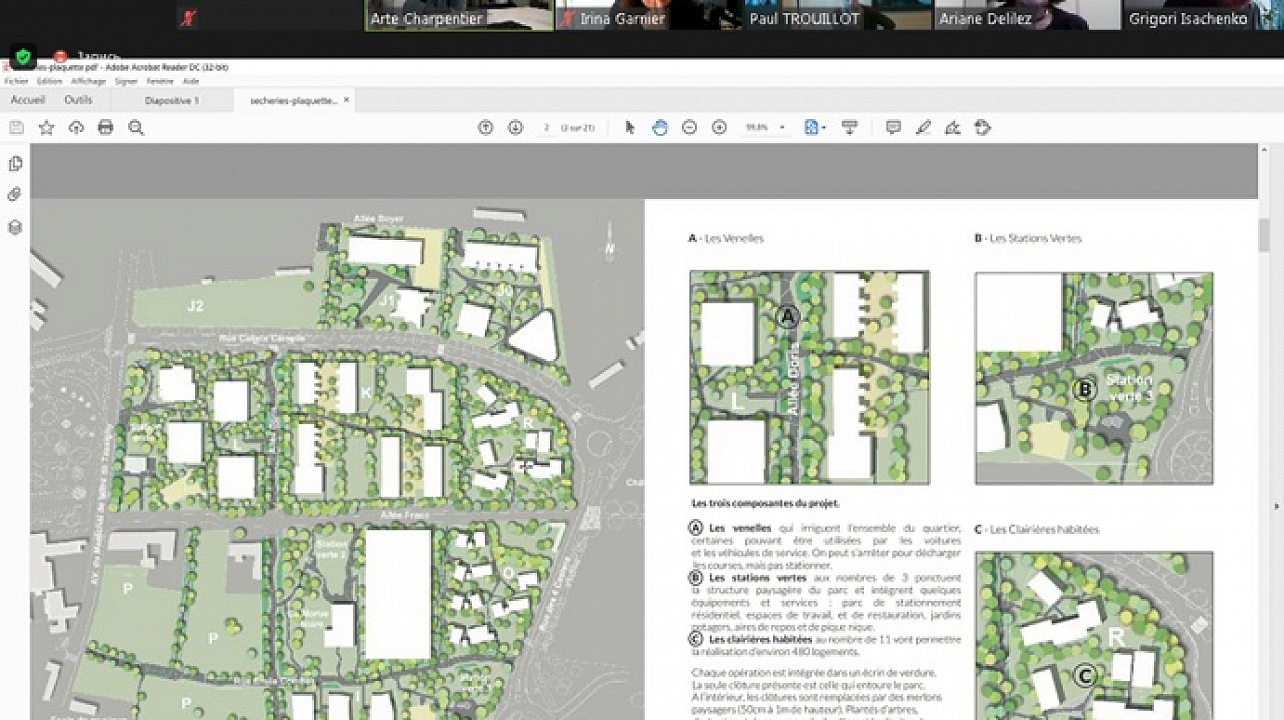Open the Fenêtre menu

[160, 81]
